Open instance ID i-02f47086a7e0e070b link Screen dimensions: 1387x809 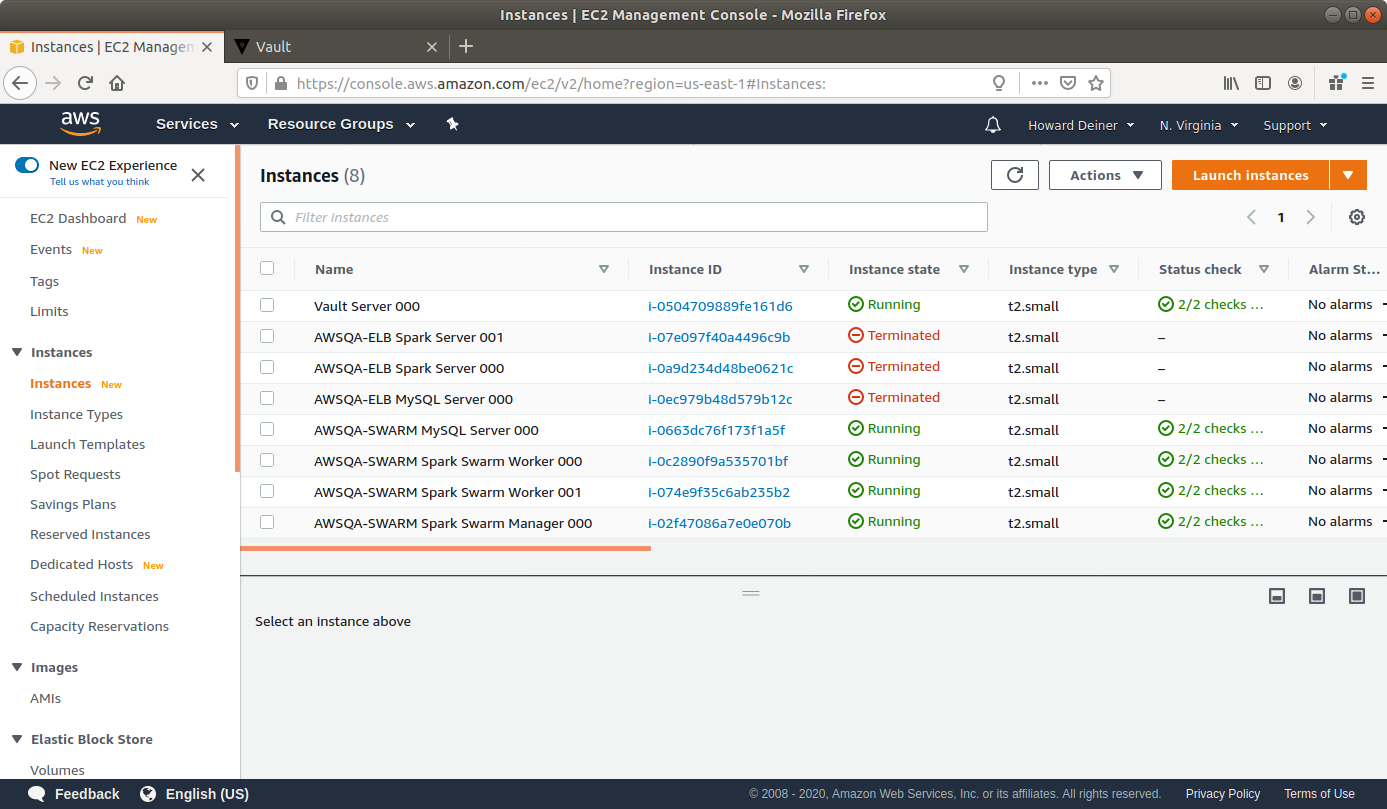click(719, 523)
